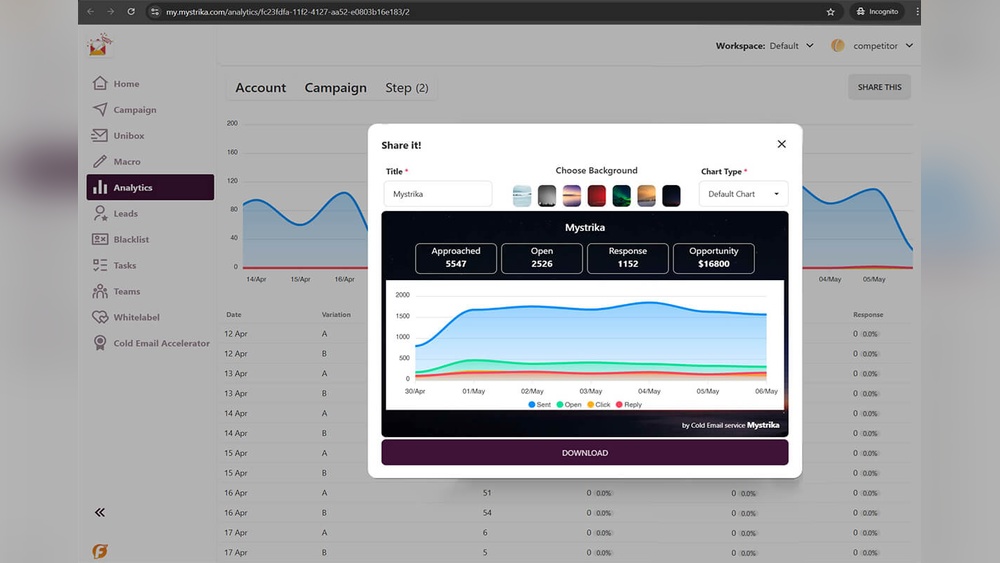
Task: Open the competitor account menu
Action: tap(871, 46)
